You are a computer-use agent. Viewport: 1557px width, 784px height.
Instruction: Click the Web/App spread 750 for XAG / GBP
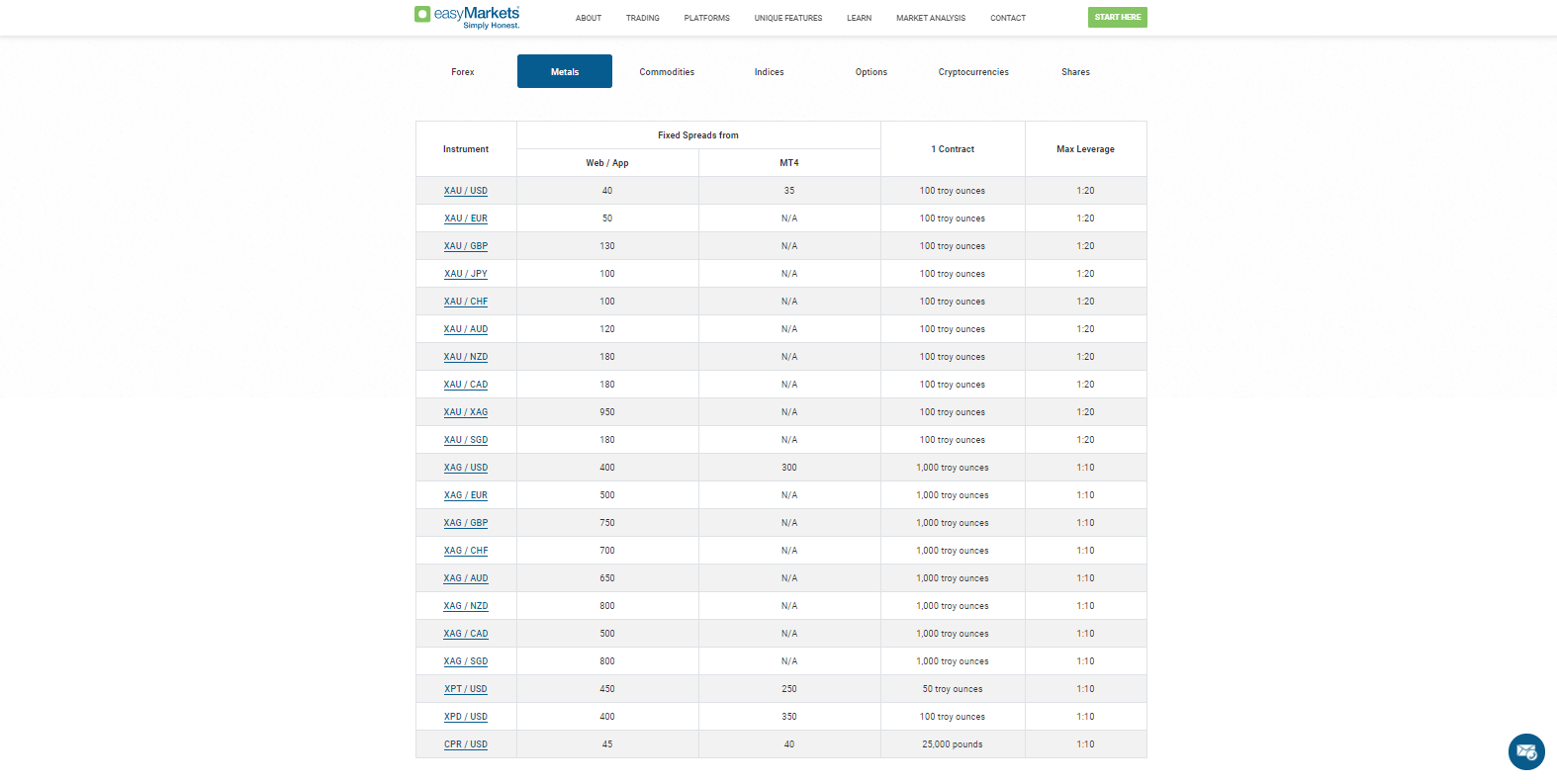pyautogui.click(x=607, y=523)
